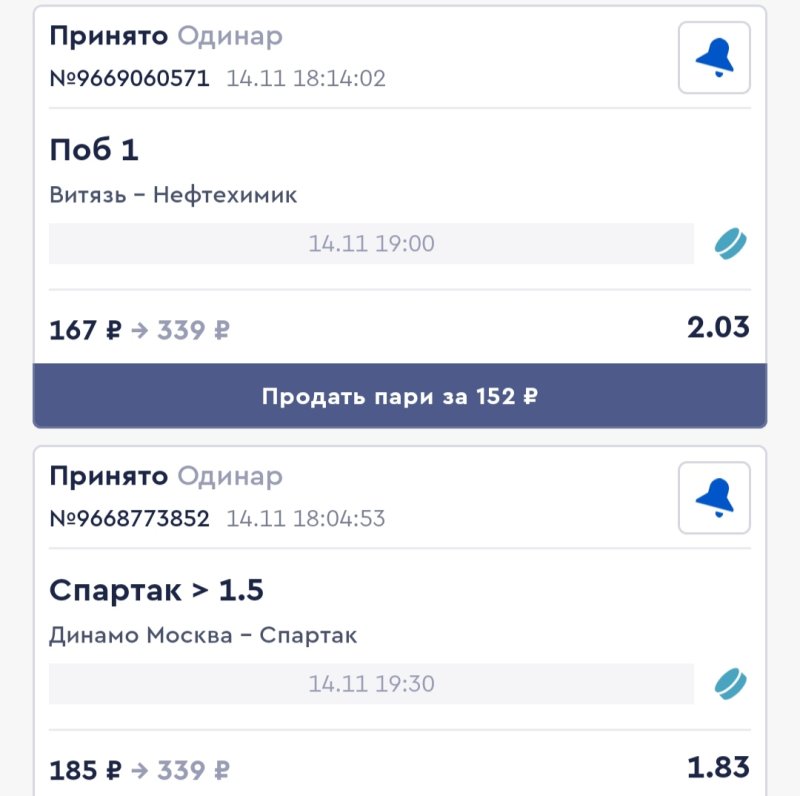Click the 14.11 18:14:02 placement timestamp
The width and height of the screenshot is (800, 796).
306,78
